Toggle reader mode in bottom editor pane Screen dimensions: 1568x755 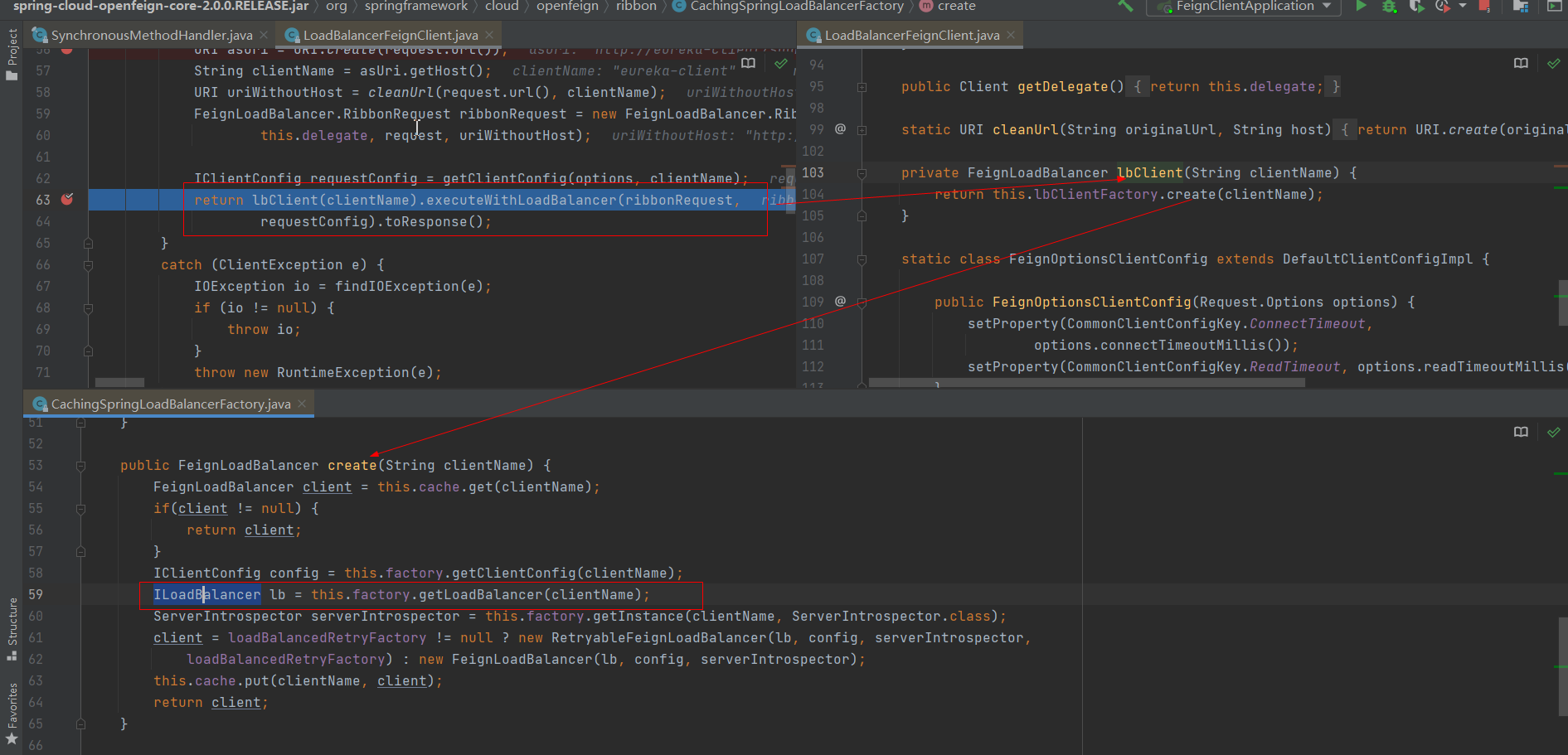click(1521, 432)
